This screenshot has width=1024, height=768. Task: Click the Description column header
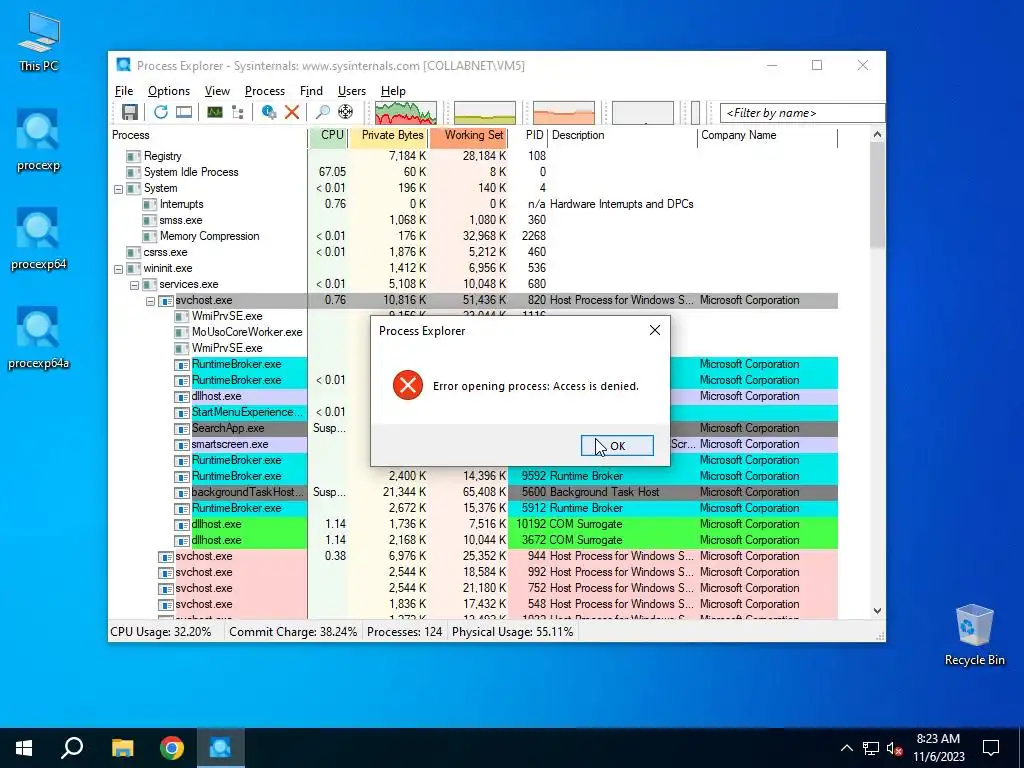622,135
